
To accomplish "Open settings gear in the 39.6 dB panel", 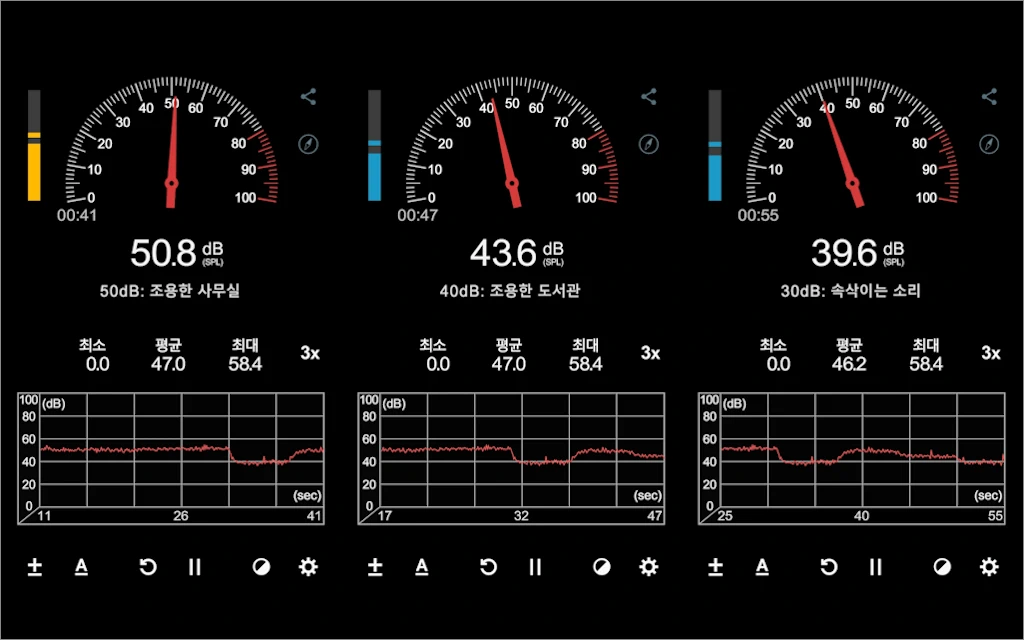I will click(989, 567).
